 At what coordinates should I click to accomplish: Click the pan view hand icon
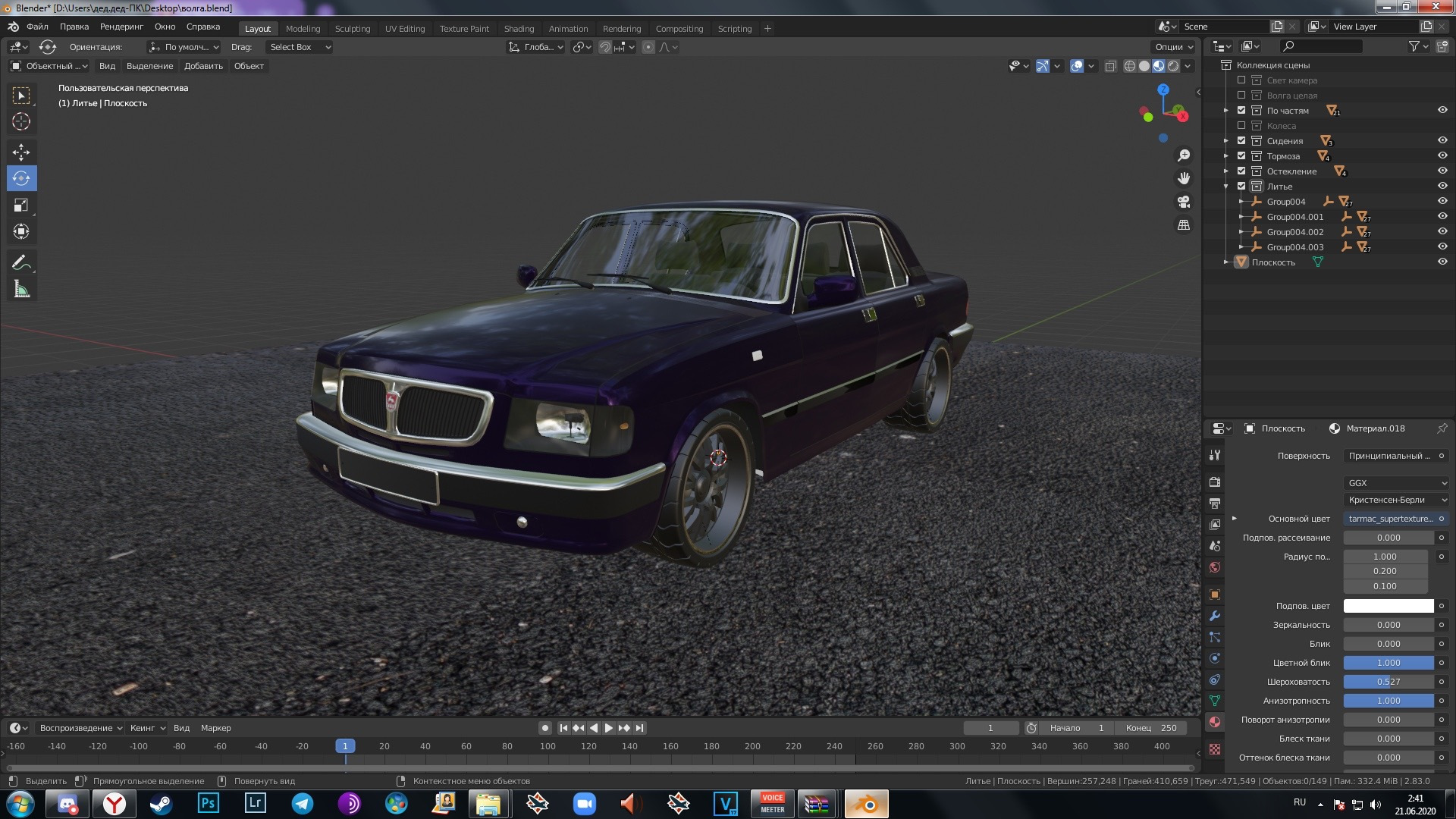(x=1183, y=178)
